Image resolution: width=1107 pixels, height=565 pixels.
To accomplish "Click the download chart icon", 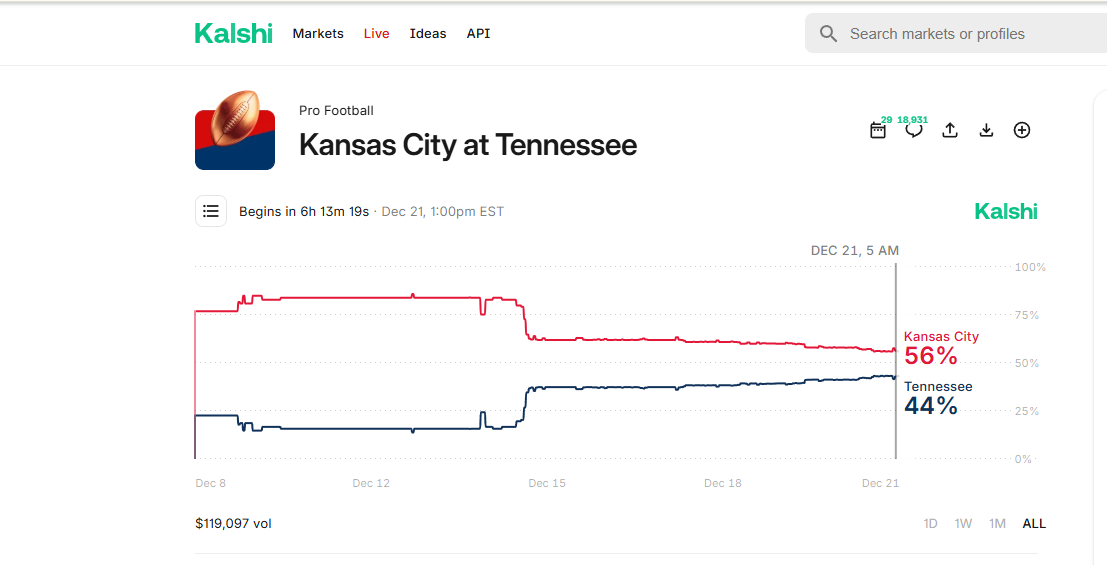I will (x=986, y=130).
